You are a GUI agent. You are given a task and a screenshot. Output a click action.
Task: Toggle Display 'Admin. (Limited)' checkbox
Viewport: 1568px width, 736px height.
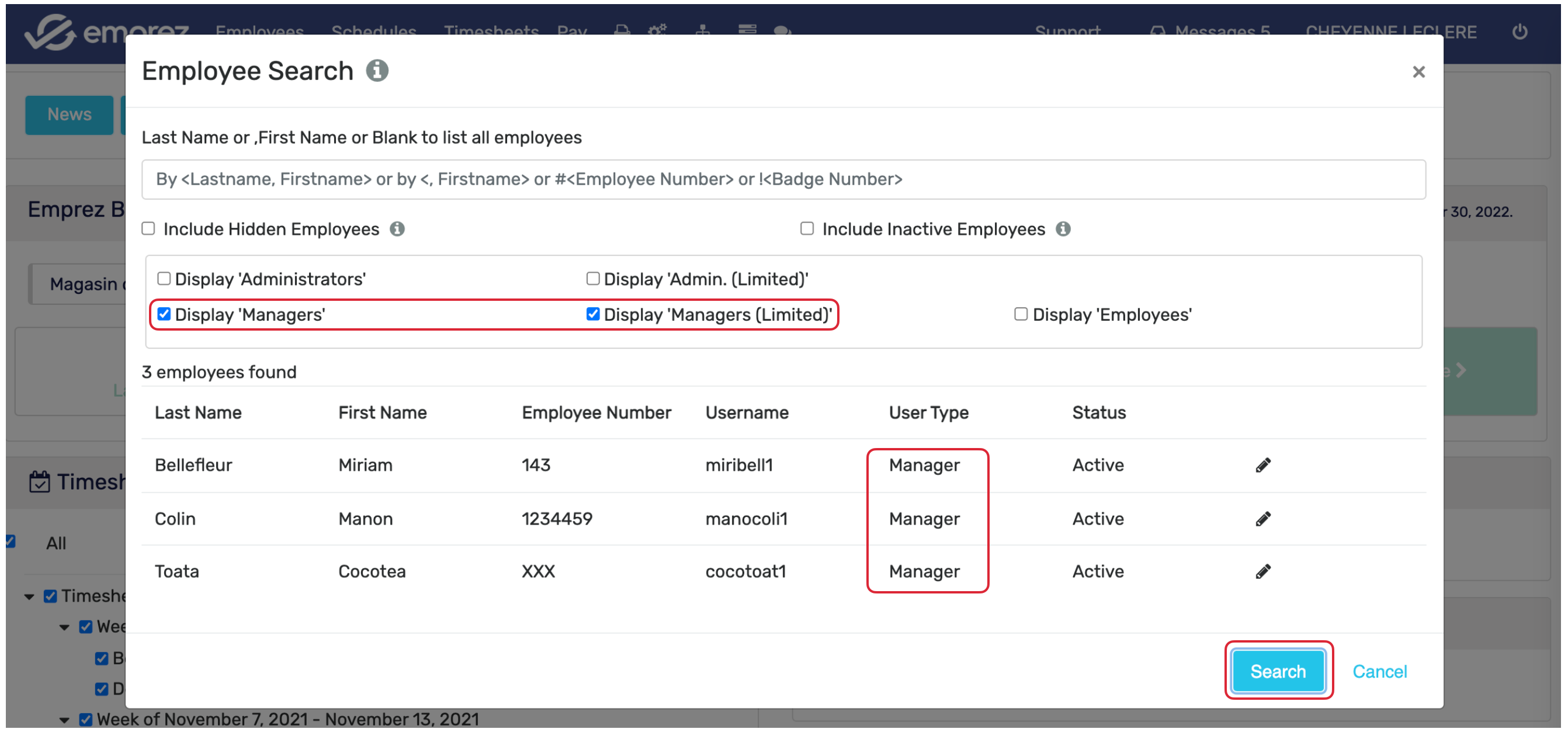tap(592, 279)
